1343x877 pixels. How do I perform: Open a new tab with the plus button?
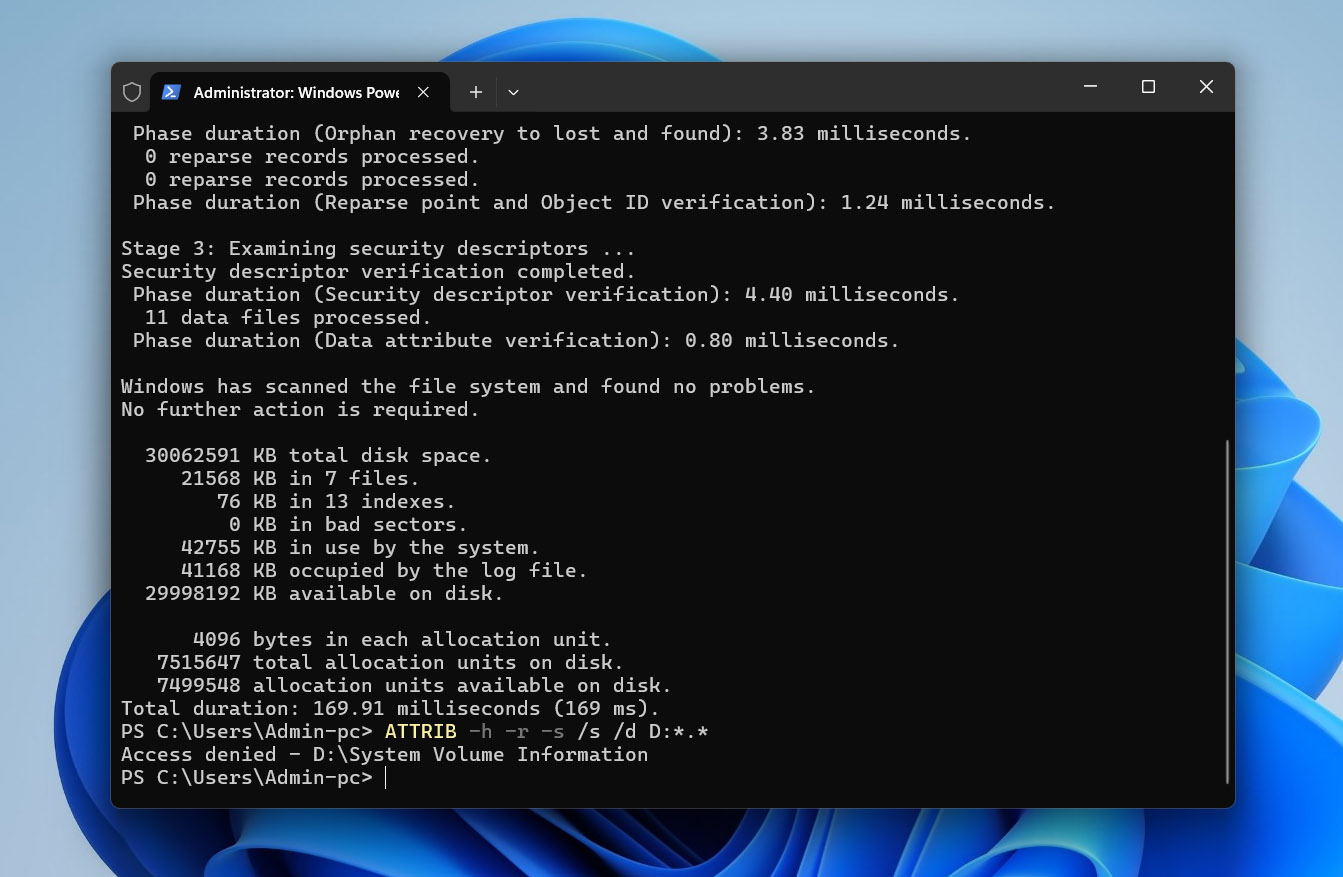476,92
